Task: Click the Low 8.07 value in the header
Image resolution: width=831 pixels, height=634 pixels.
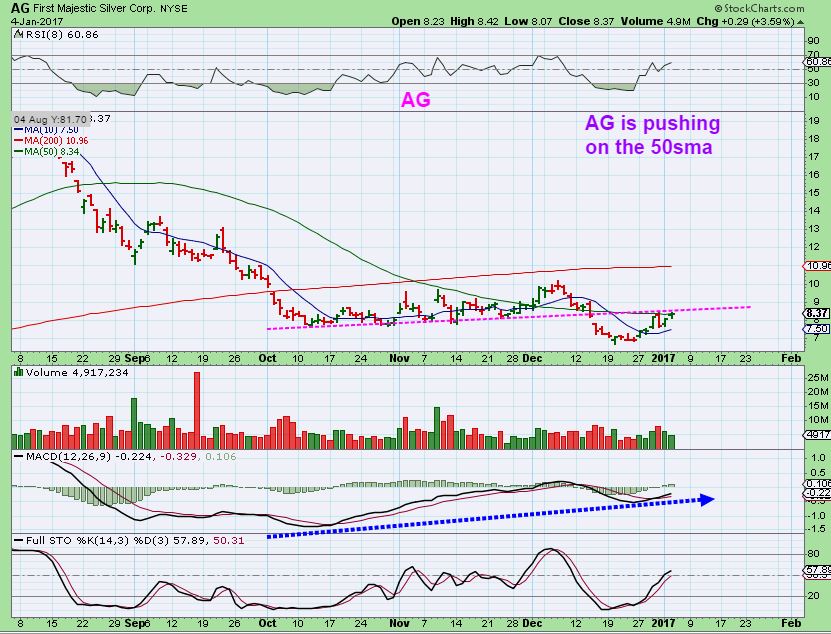Action: click(x=528, y=22)
